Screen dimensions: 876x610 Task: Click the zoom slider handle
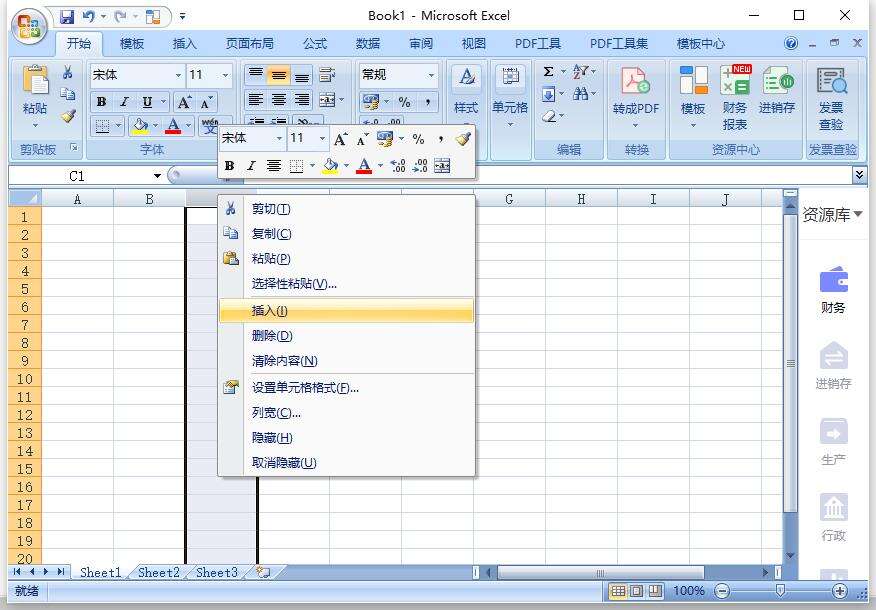click(780, 590)
